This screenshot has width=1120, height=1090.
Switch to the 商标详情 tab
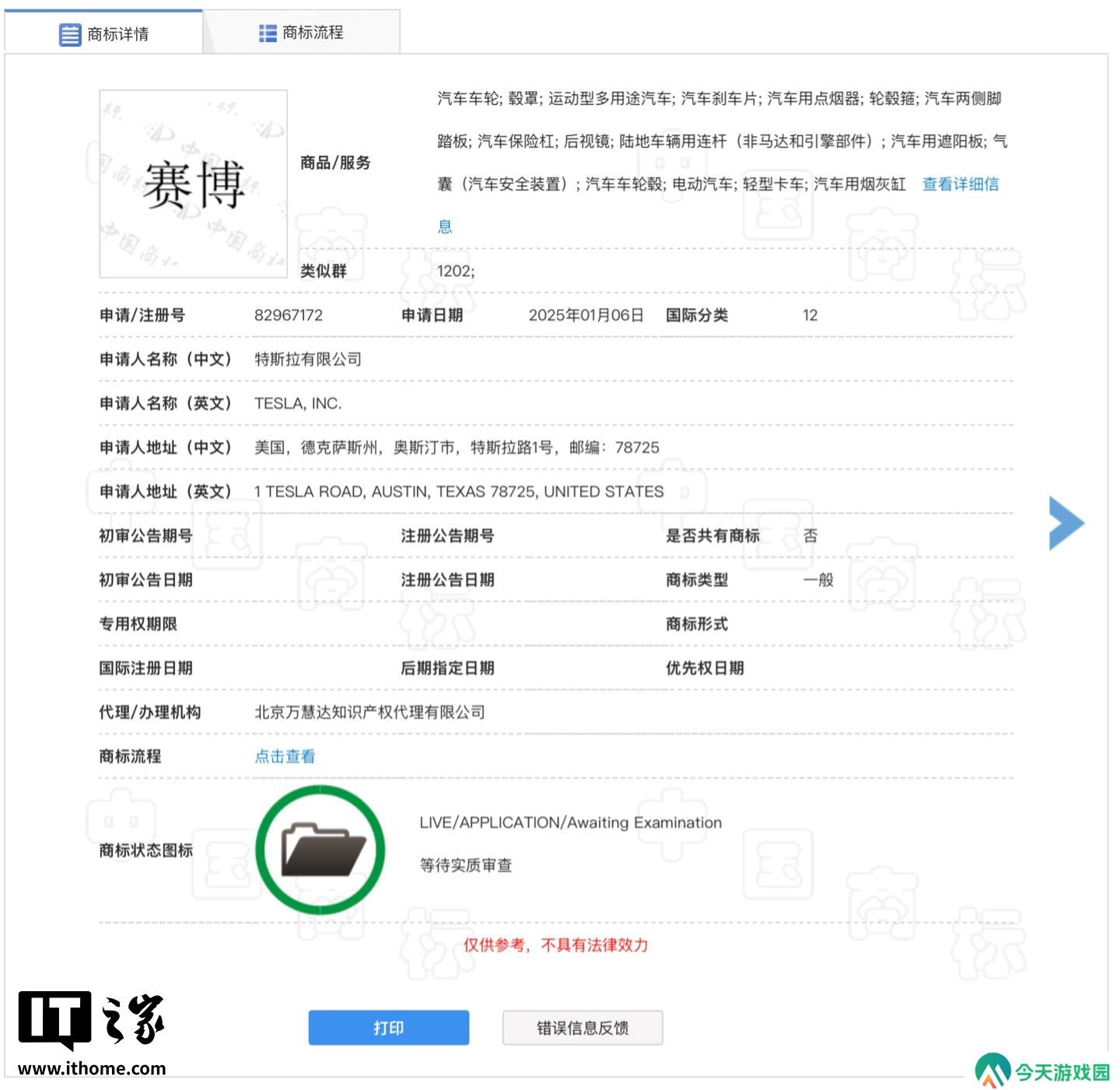pos(103,33)
